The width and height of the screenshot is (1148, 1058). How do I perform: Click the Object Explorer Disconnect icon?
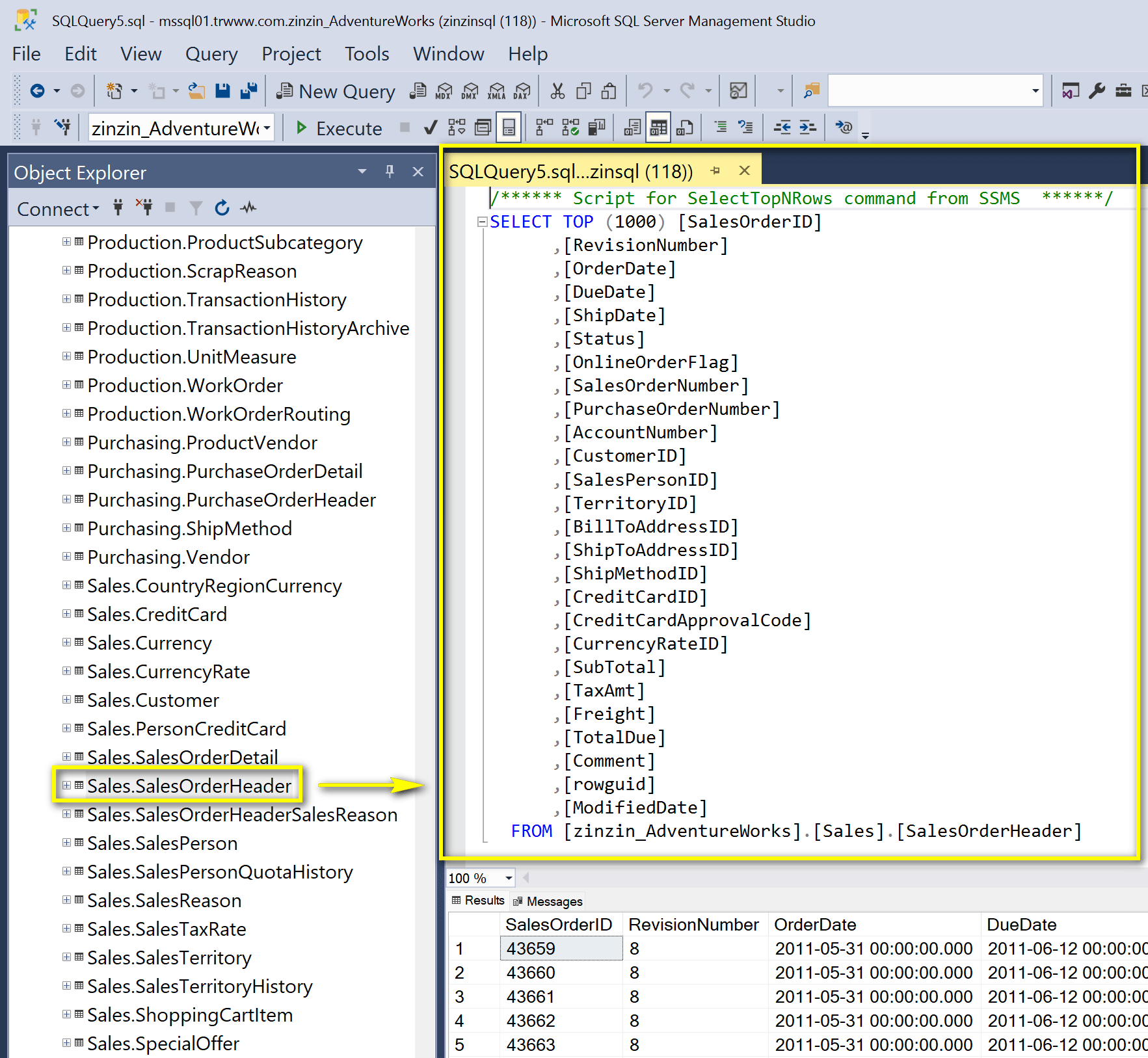(x=144, y=208)
